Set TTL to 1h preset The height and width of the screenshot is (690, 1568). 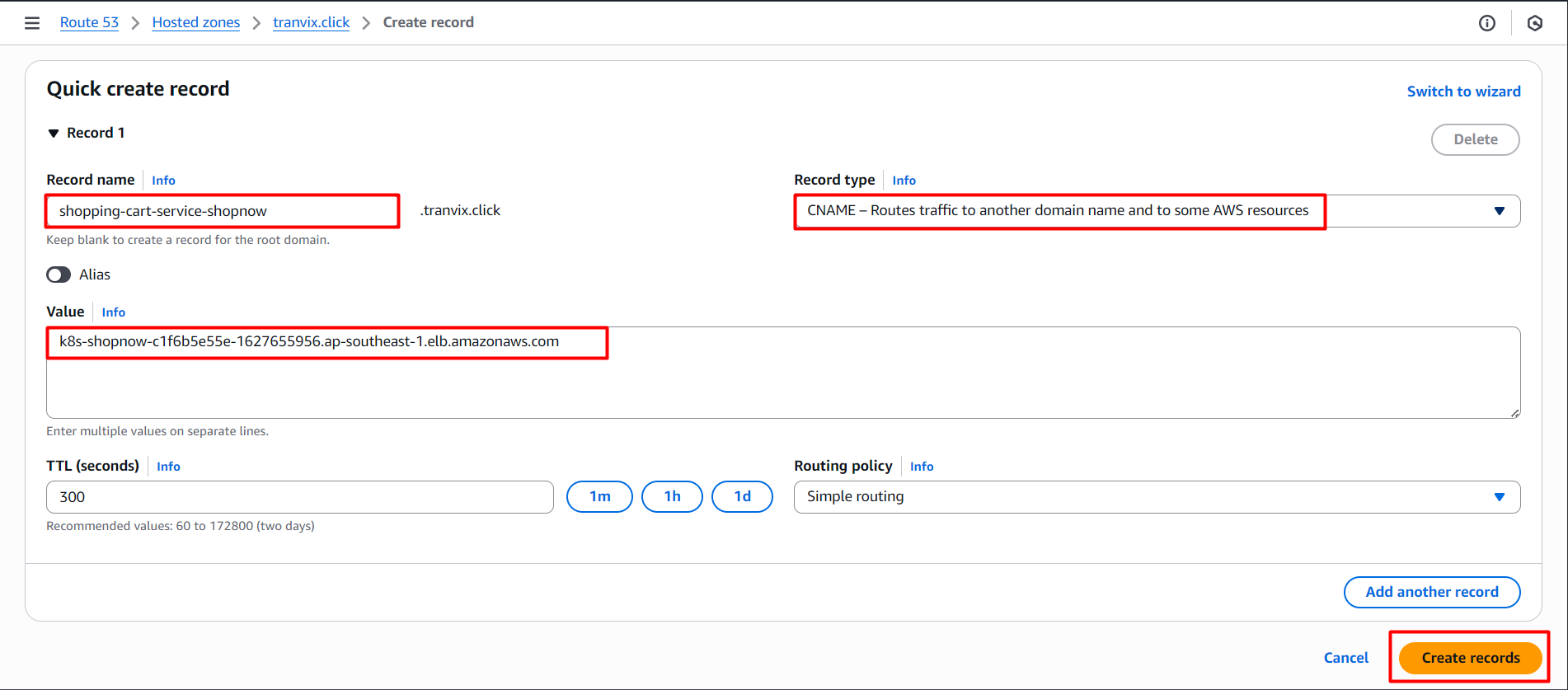pos(672,496)
